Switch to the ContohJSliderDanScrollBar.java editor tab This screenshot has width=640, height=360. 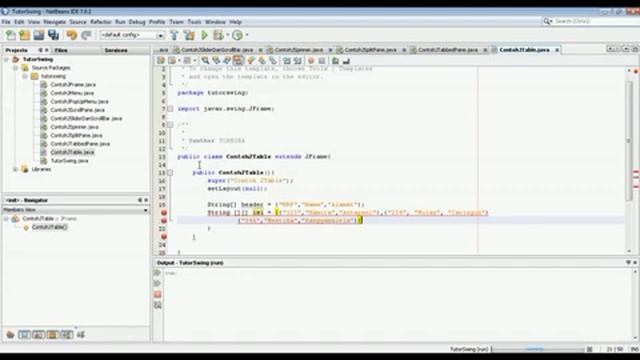click(x=217, y=50)
